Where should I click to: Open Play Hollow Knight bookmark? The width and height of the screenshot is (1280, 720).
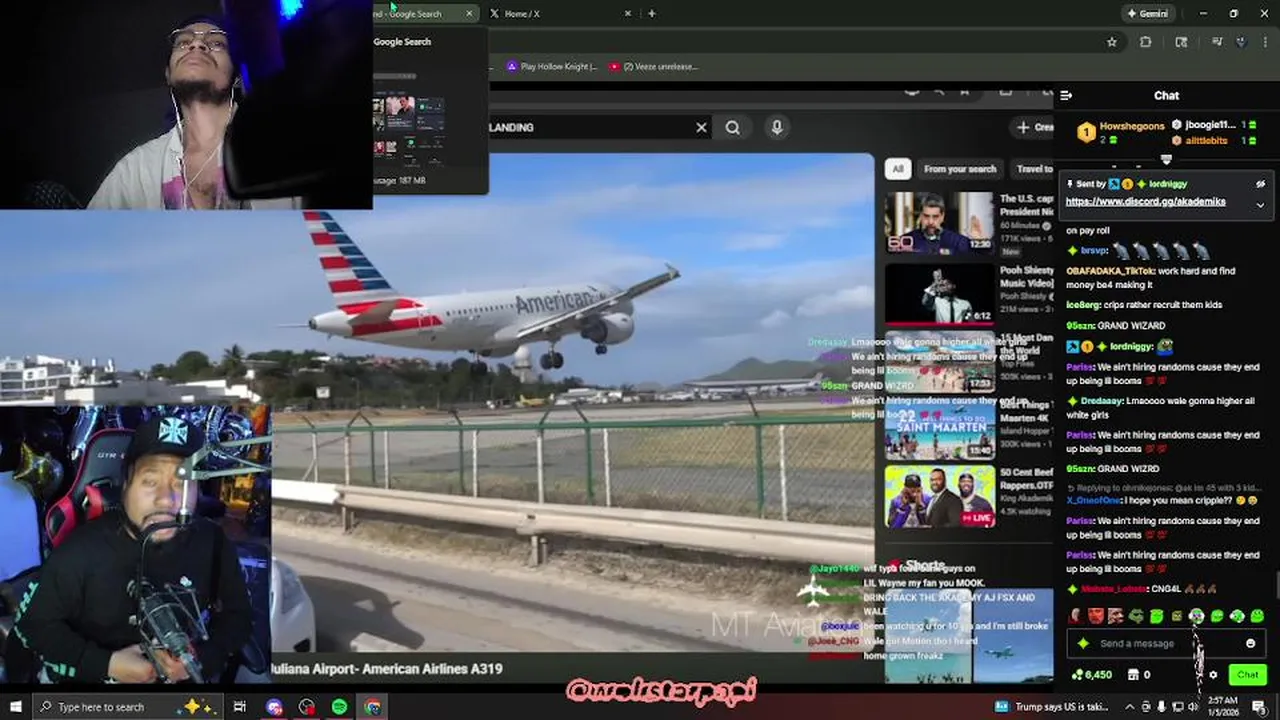(x=551, y=67)
